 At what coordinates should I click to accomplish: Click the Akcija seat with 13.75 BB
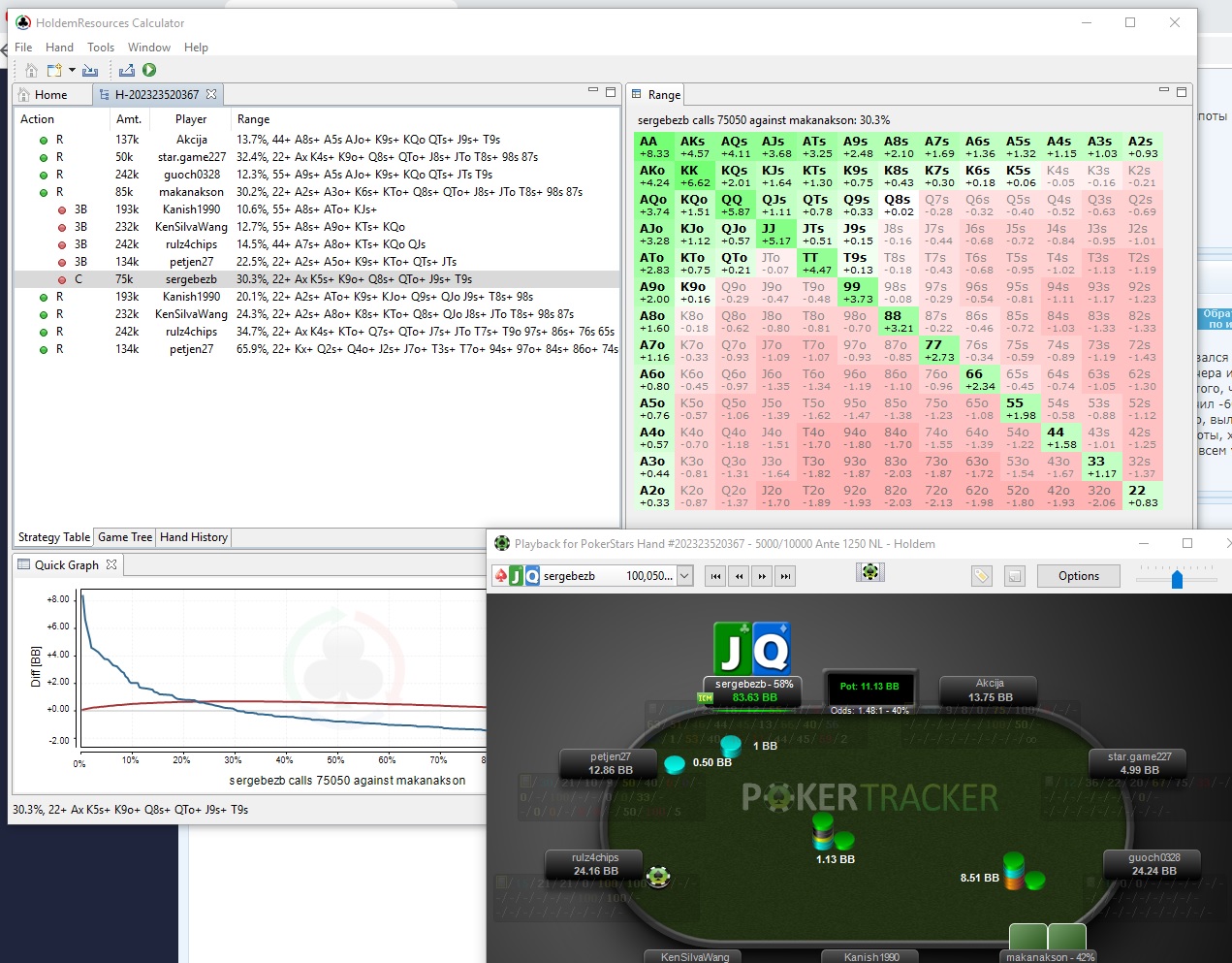(x=990, y=690)
